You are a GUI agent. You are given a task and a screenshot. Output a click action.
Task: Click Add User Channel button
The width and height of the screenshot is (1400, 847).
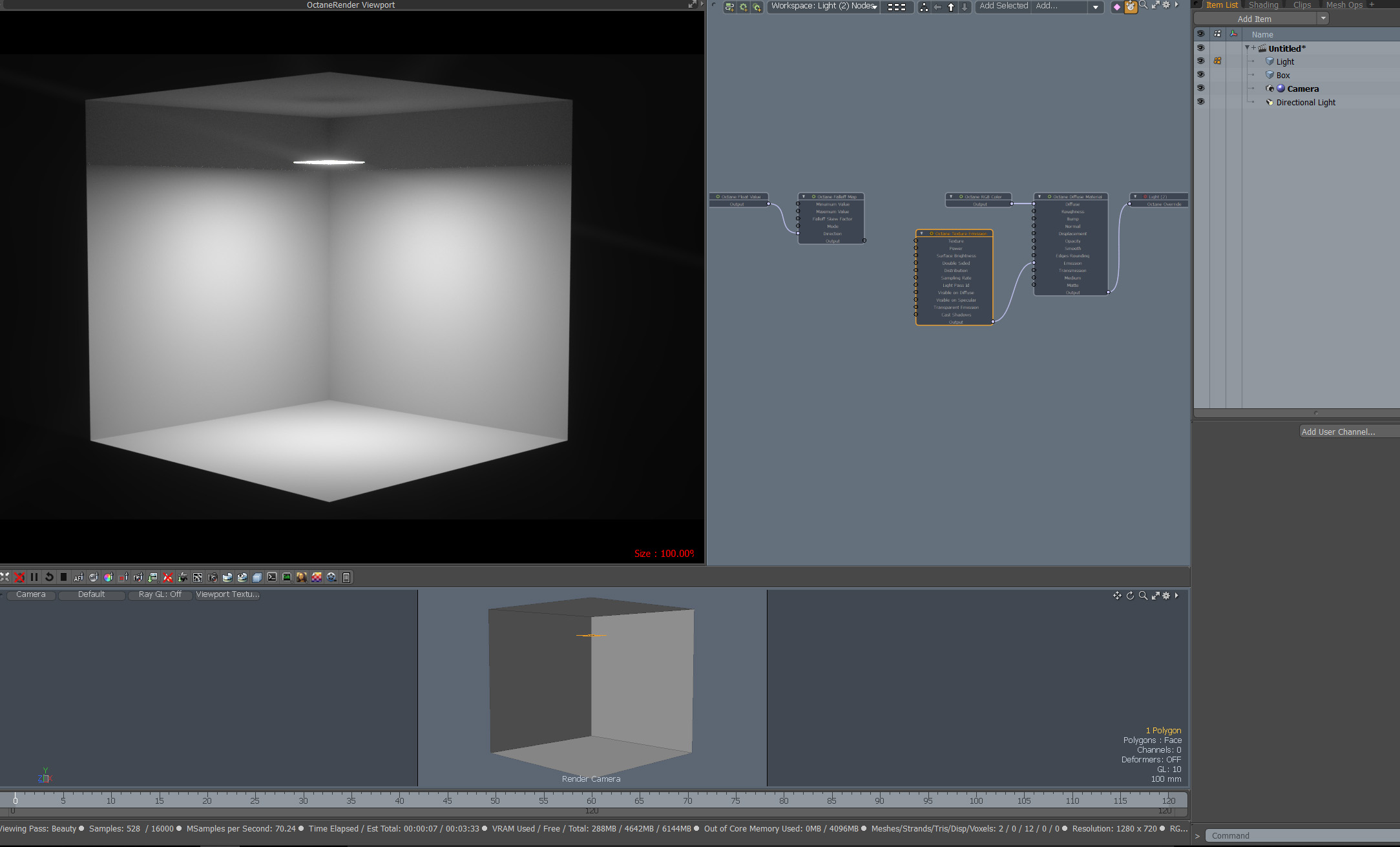(1338, 432)
